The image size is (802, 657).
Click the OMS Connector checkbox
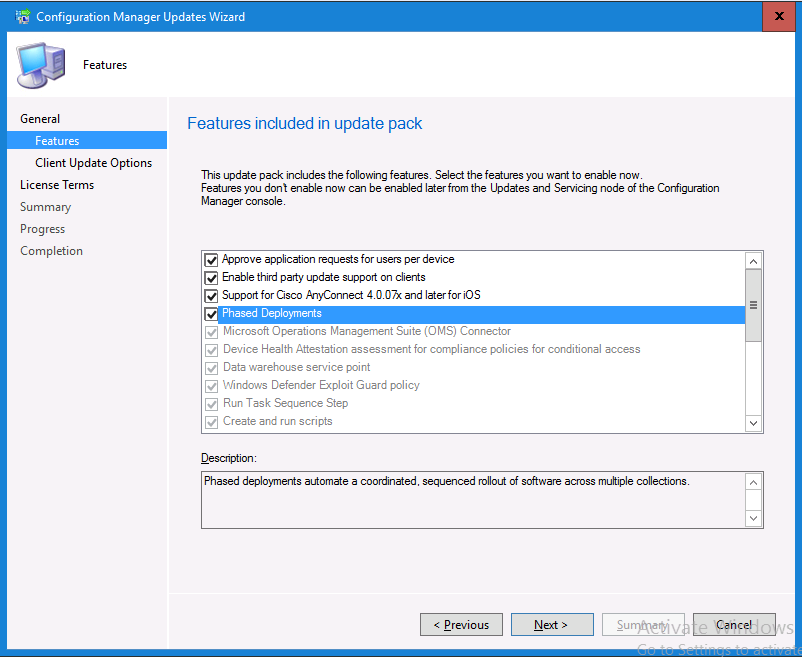(x=211, y=332)
